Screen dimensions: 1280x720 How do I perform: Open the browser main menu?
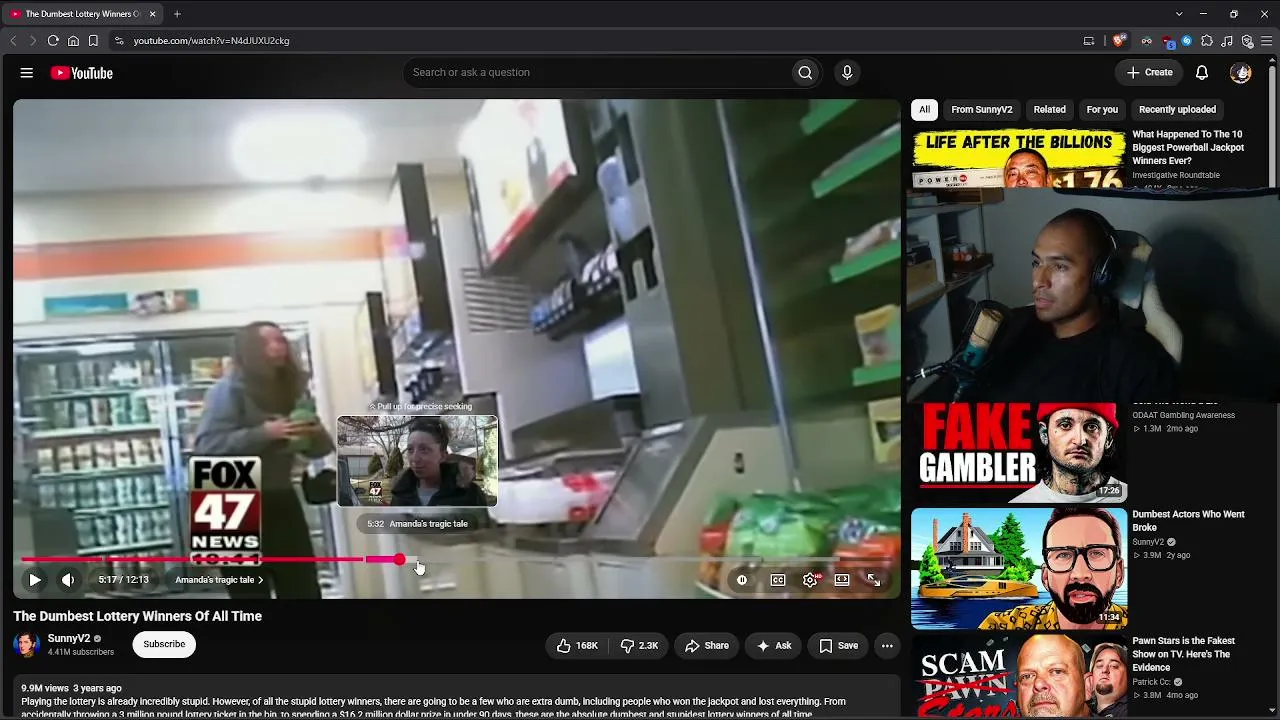tap(1266, 41)
